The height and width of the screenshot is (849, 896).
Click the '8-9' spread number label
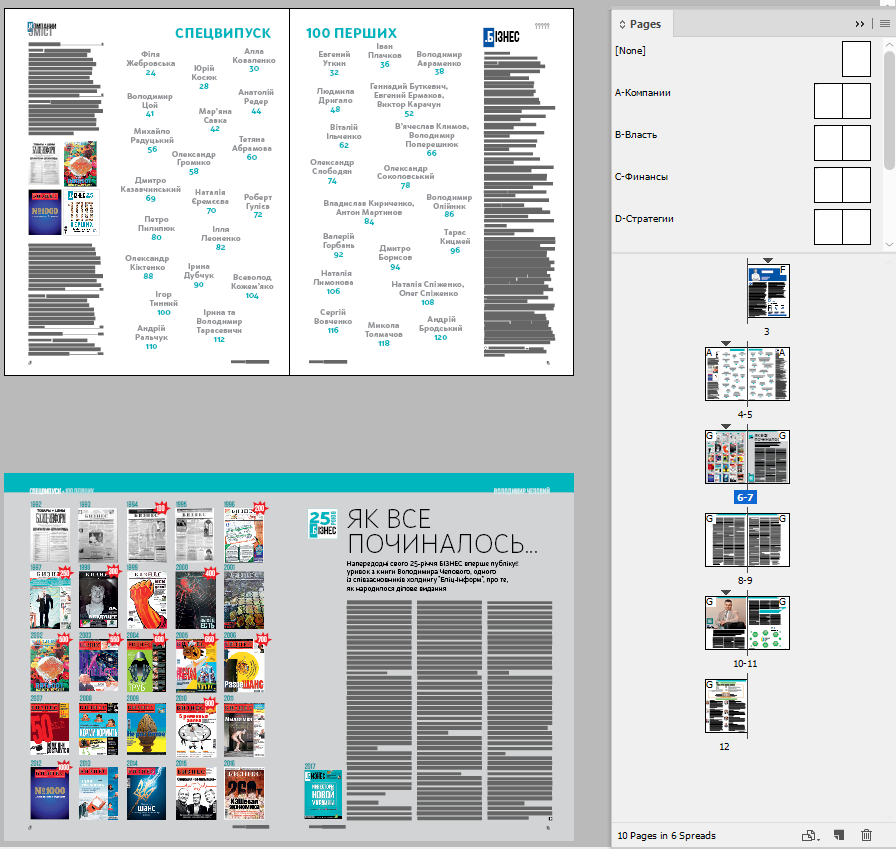[745, 580]
